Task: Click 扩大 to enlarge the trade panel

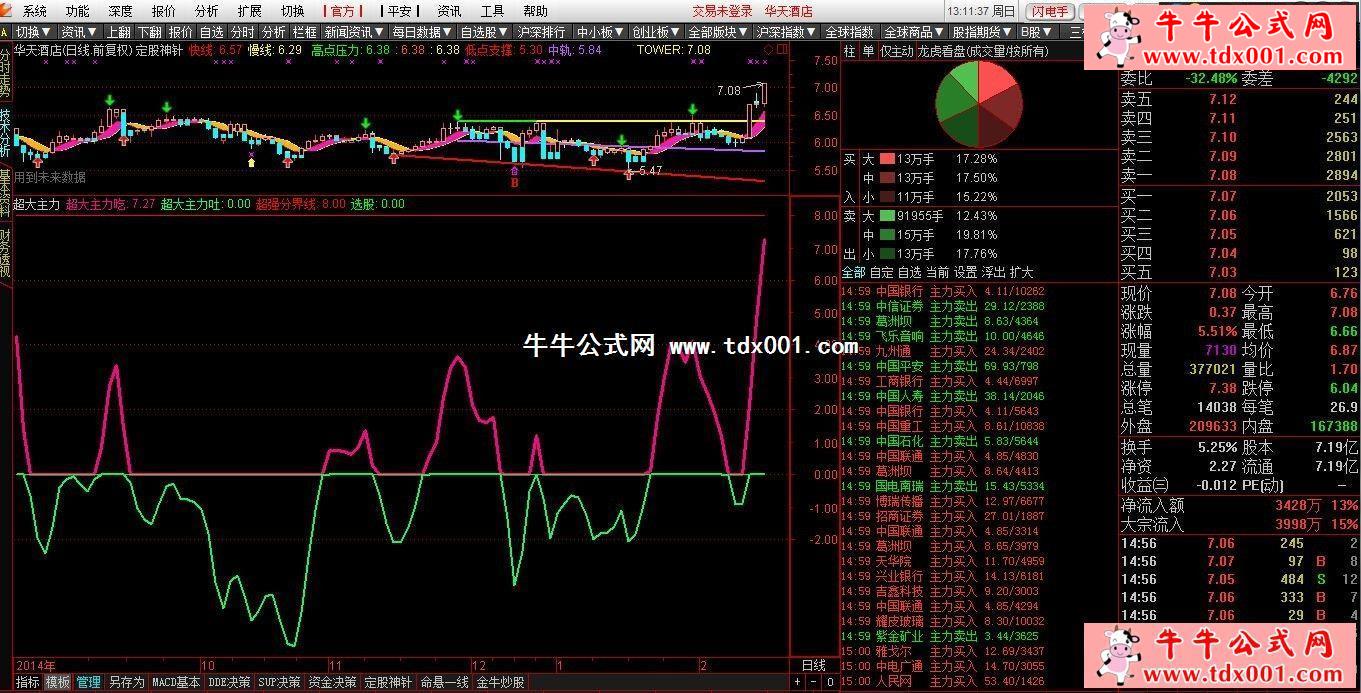Action: (x=1021, y=272)
